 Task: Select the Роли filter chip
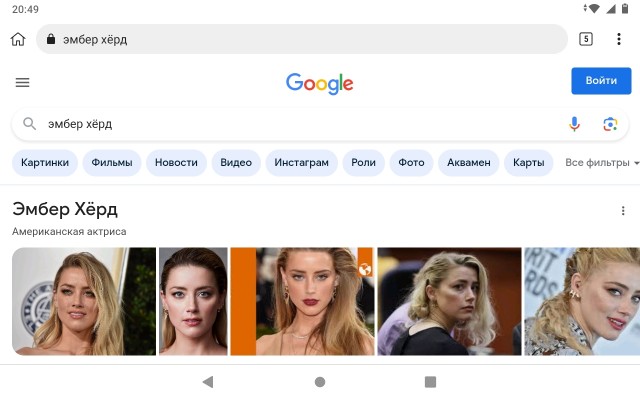point(364,162)
